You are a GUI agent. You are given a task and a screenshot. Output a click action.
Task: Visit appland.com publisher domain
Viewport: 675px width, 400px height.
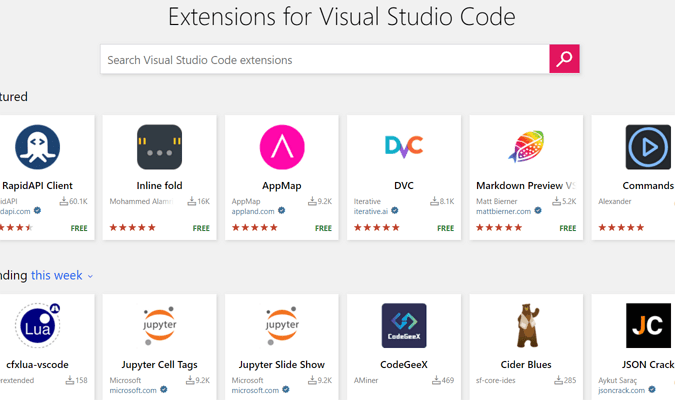pos(253,211)
